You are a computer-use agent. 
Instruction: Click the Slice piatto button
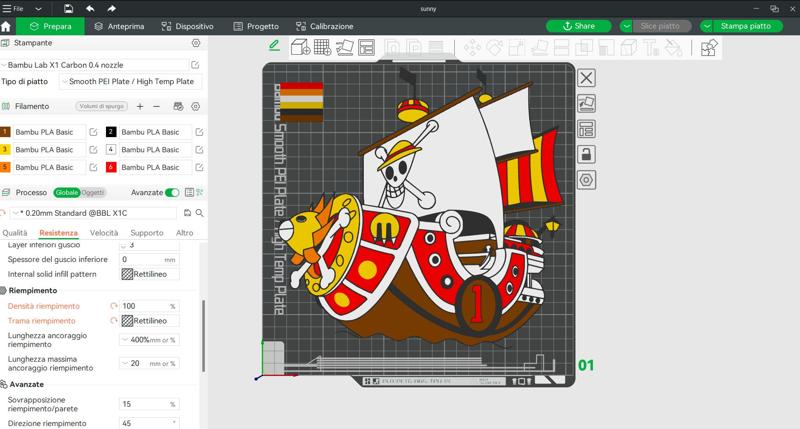click(662, 26)
